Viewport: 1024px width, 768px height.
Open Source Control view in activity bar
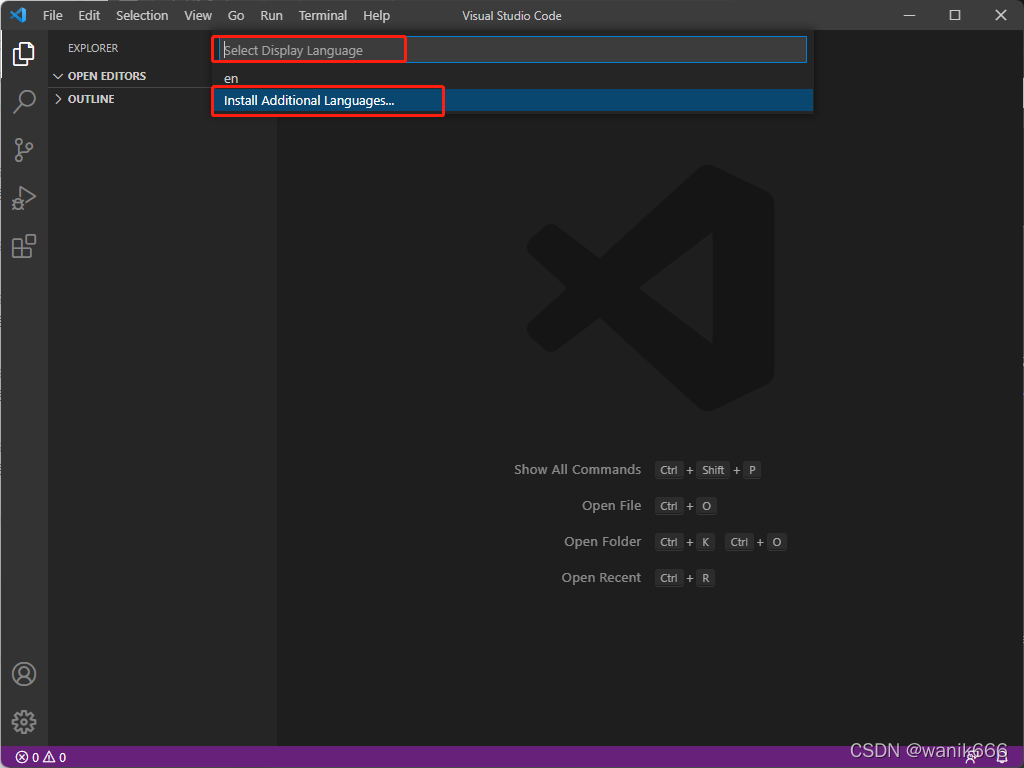coord(24,150)
